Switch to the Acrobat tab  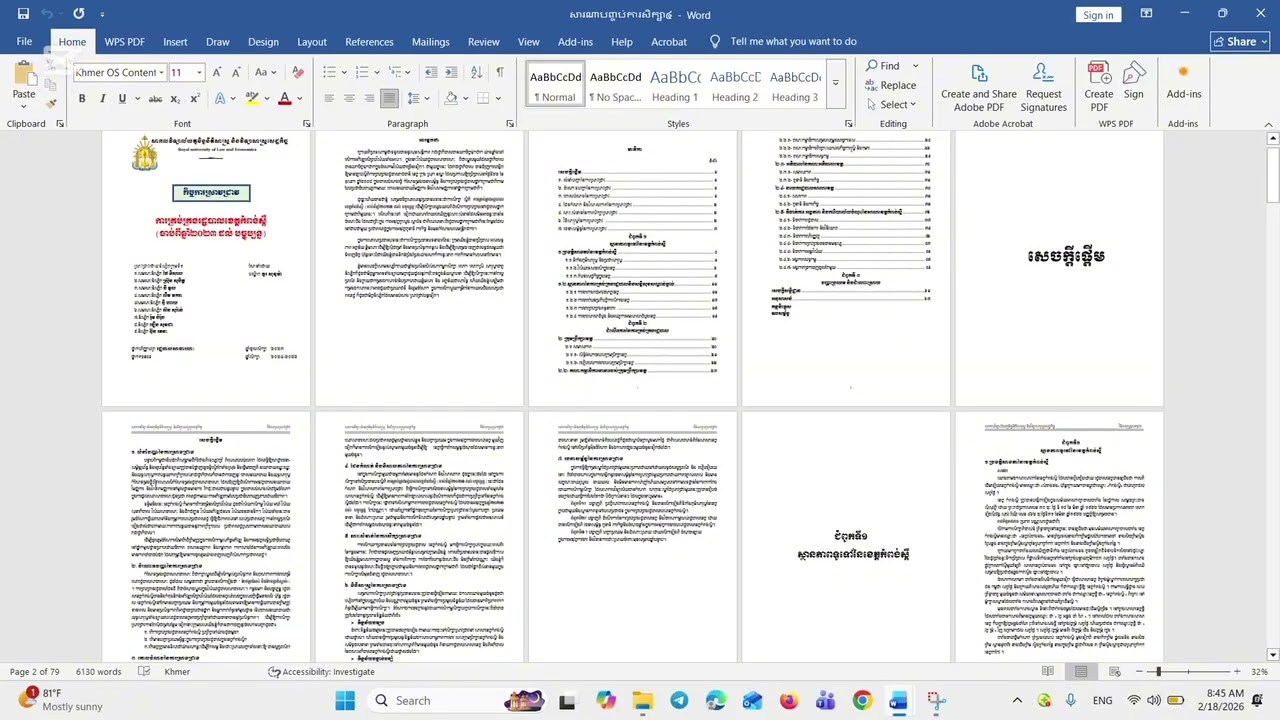coord(669,42)
